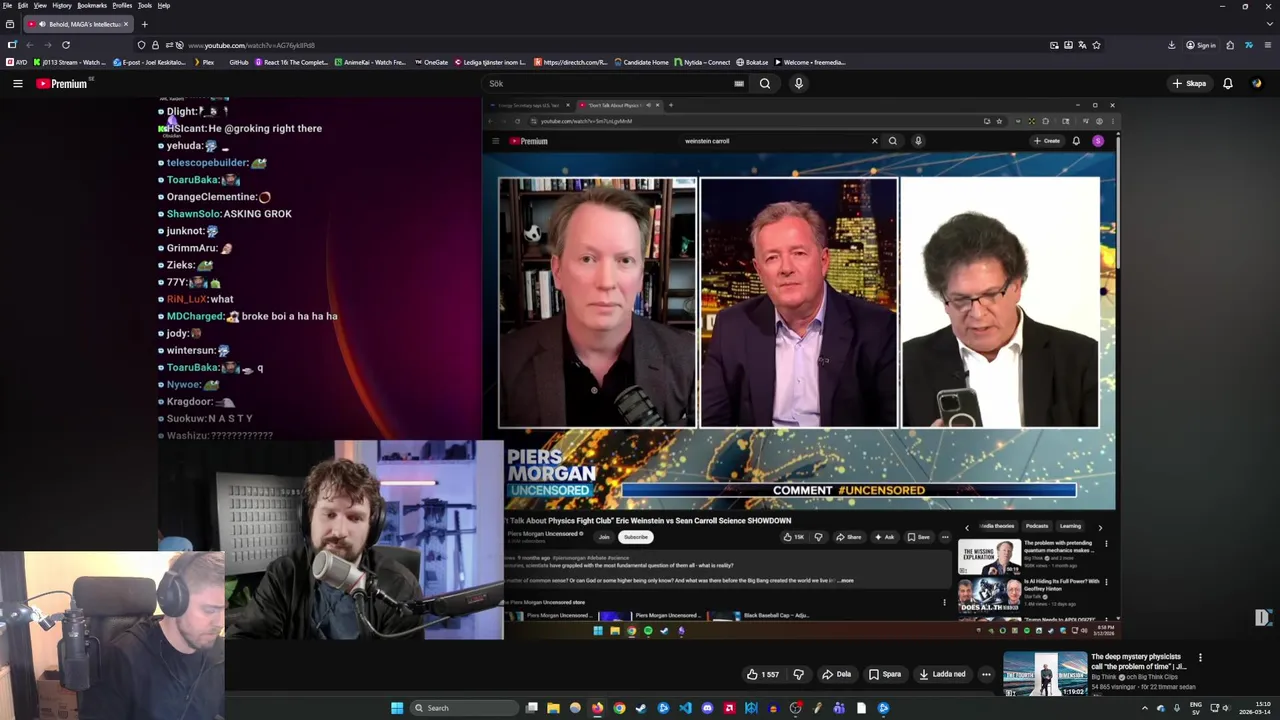Viewport: 1280px width, 720px height.
Task: Open the AYD bookmark
Action: (x=17, y=62)
